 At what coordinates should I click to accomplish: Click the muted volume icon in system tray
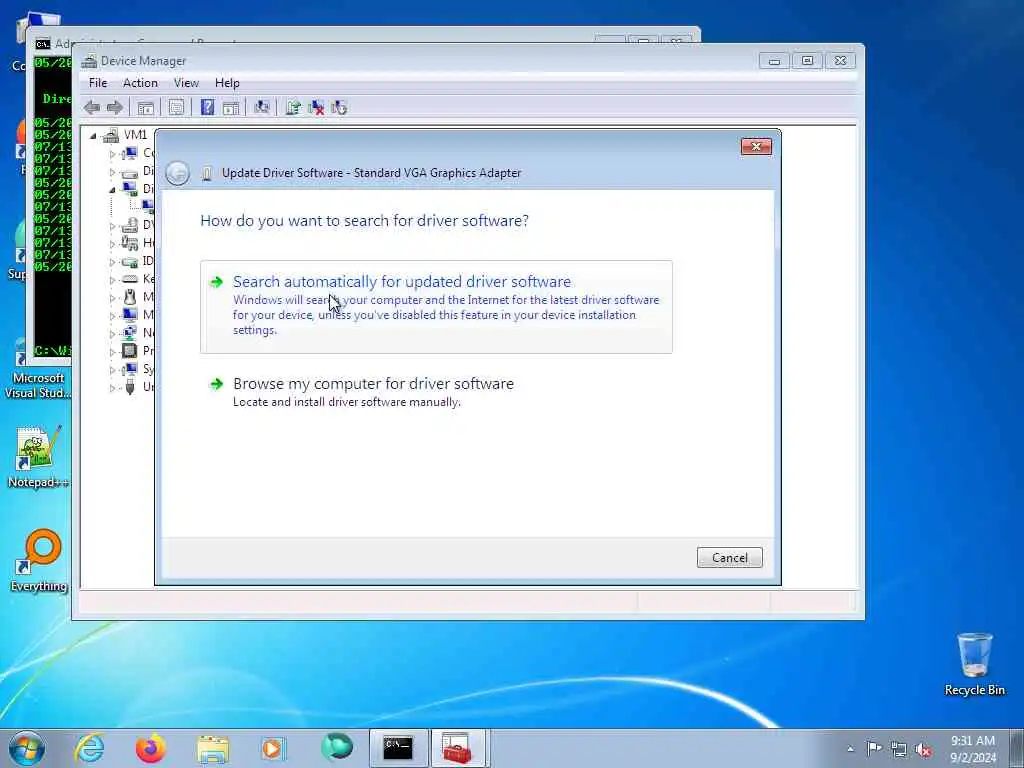click(x=923, y=749)
